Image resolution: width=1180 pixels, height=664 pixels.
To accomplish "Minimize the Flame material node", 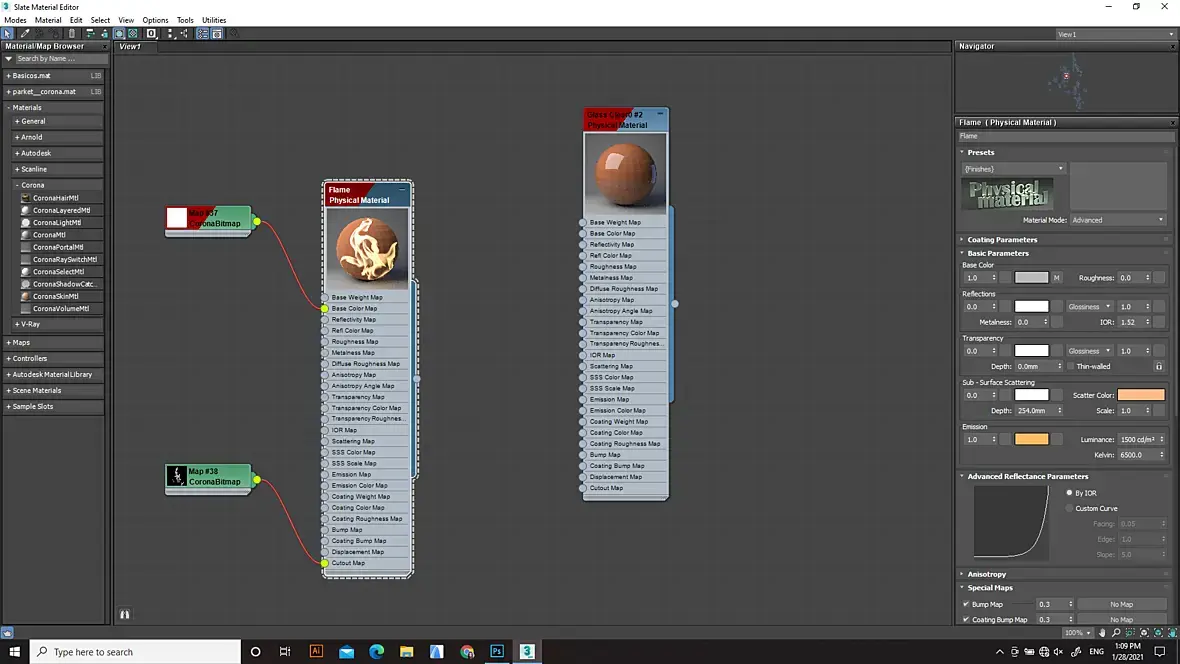I will point(402,189).
